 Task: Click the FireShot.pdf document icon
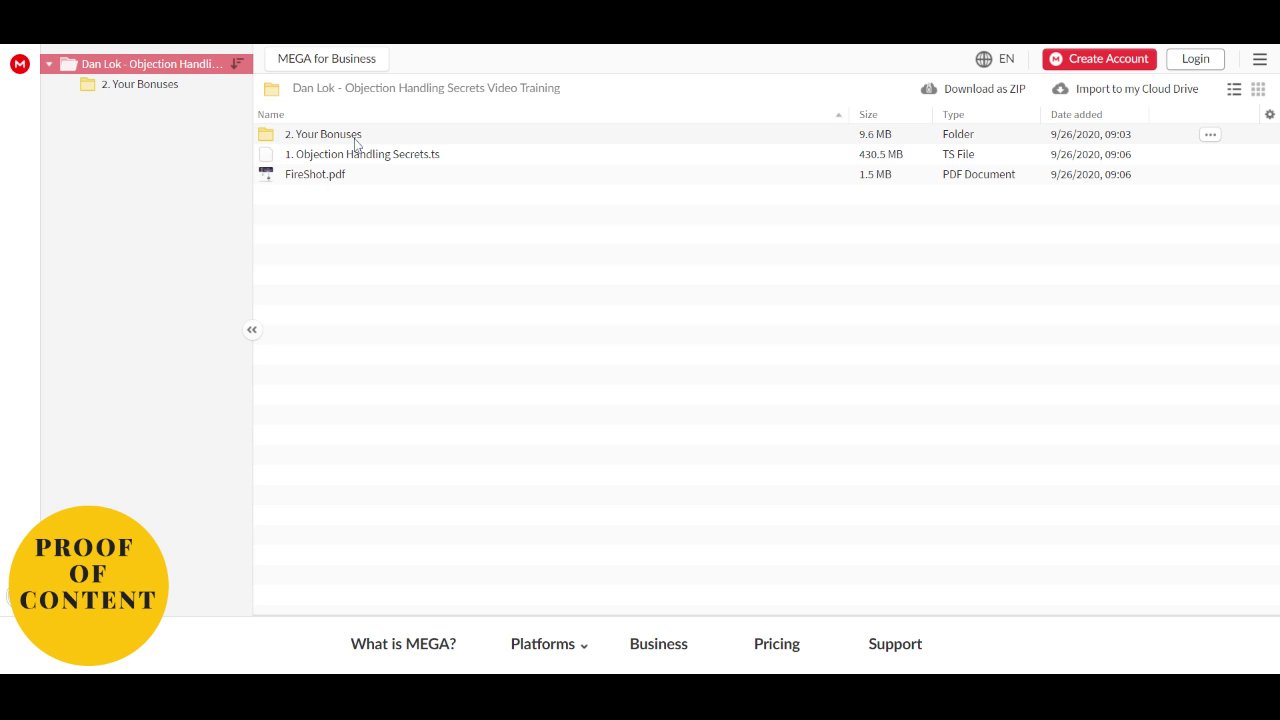(x=265, y=174)
